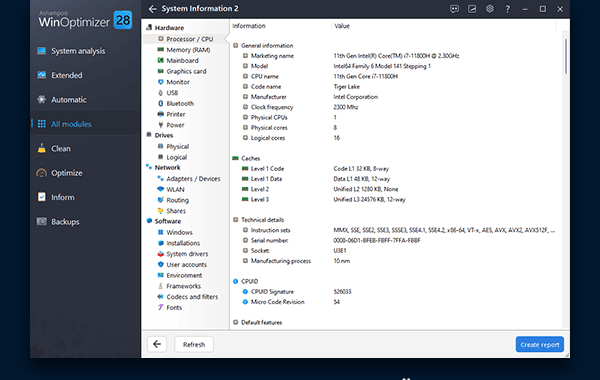Select the Automatic sidebar item
This screenshot has width=600, height=380.
pos(68,99)
